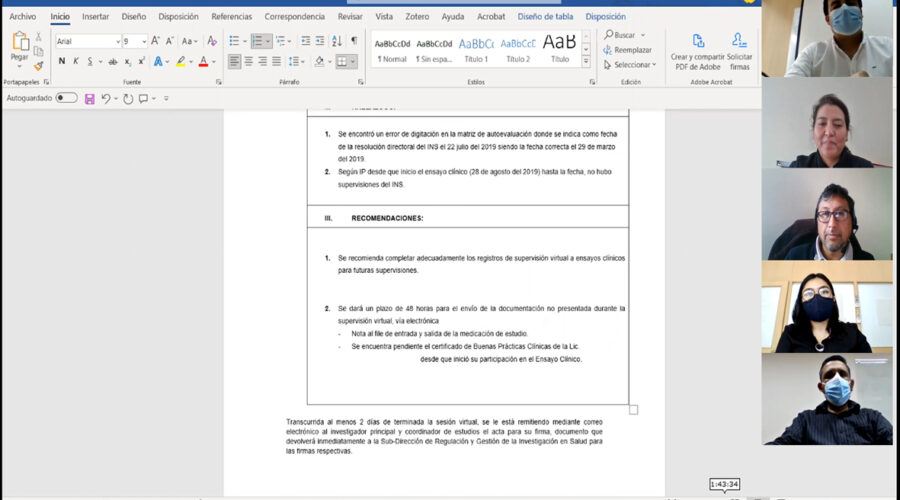This screenshot has width=900, height=500.
Task: Sort text with the A-Z icon
Action: 337,41
